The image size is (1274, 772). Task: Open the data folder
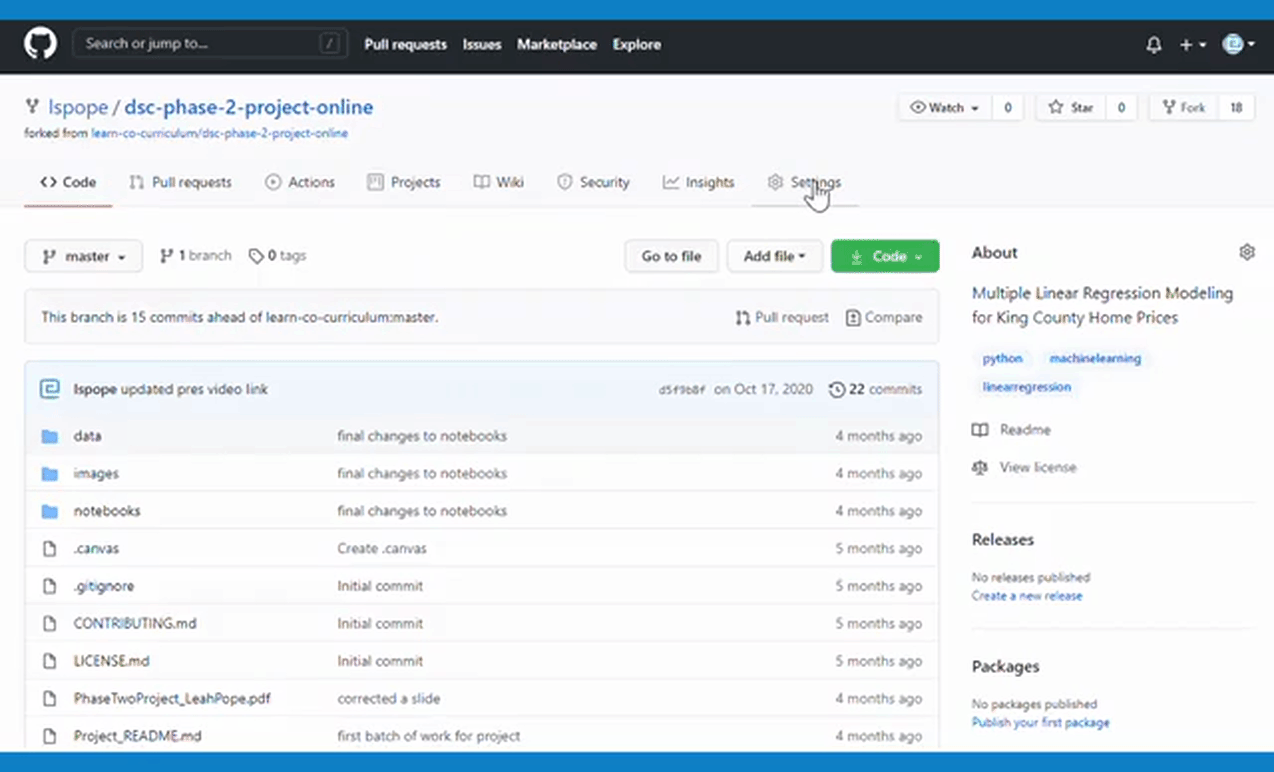87,436
